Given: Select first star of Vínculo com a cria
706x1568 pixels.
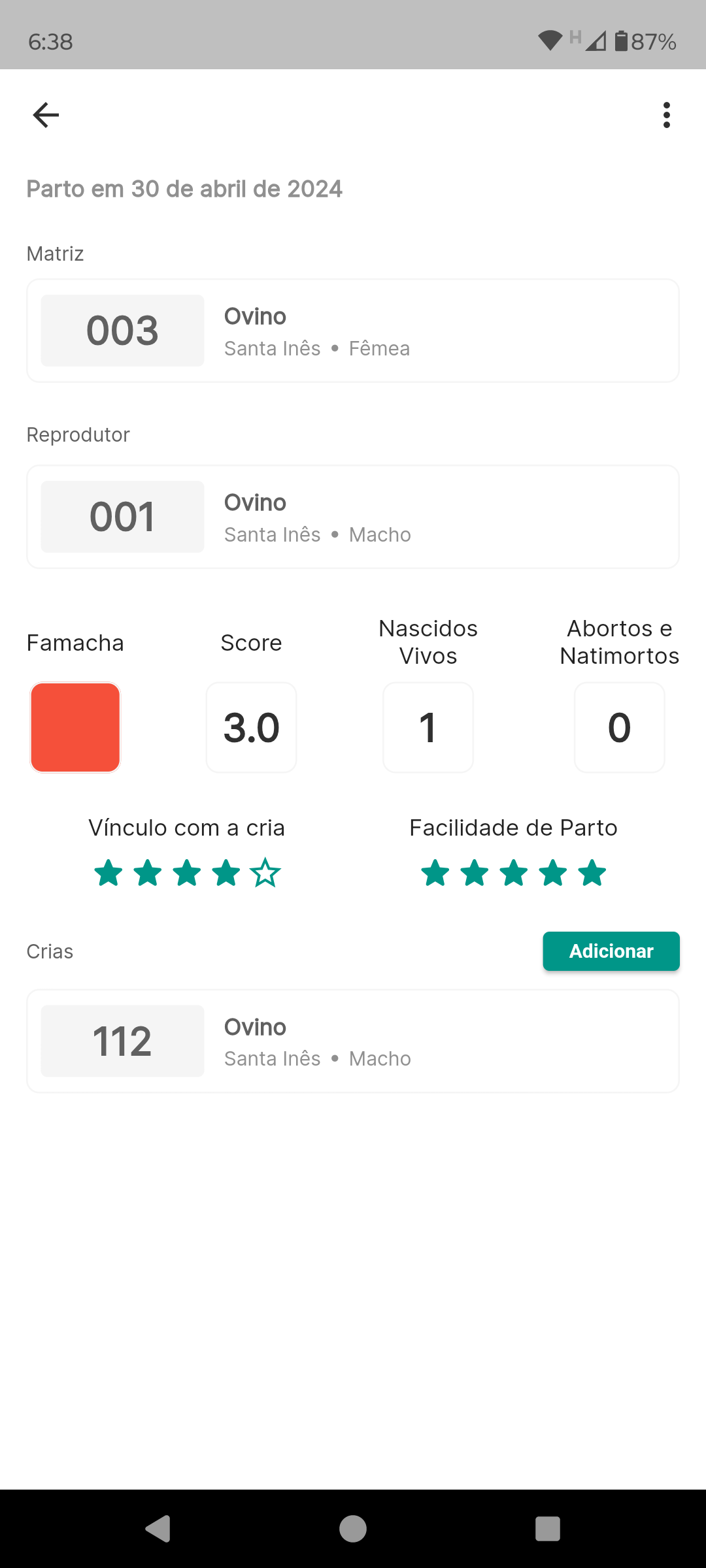Looking at the screenshot, I should click(109, 873).
